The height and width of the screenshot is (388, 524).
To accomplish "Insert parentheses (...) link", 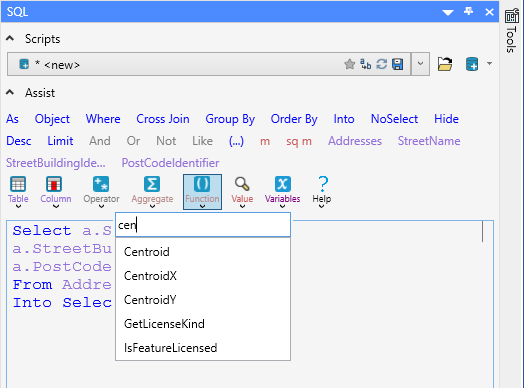I will click(236, 141).
